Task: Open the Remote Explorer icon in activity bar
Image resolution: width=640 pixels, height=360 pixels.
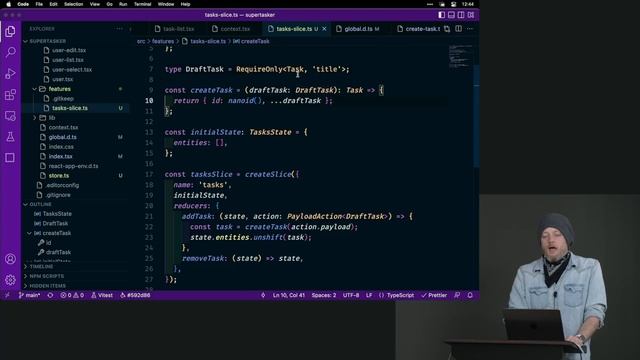Action: click(10, 116)
